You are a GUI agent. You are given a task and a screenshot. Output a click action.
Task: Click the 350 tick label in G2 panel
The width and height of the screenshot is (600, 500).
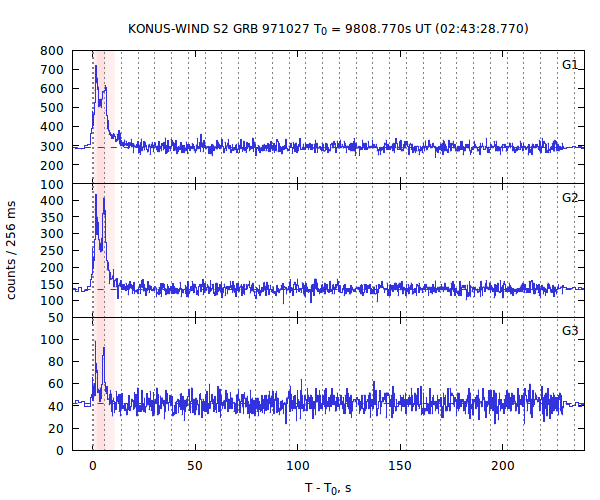point(52,217)
